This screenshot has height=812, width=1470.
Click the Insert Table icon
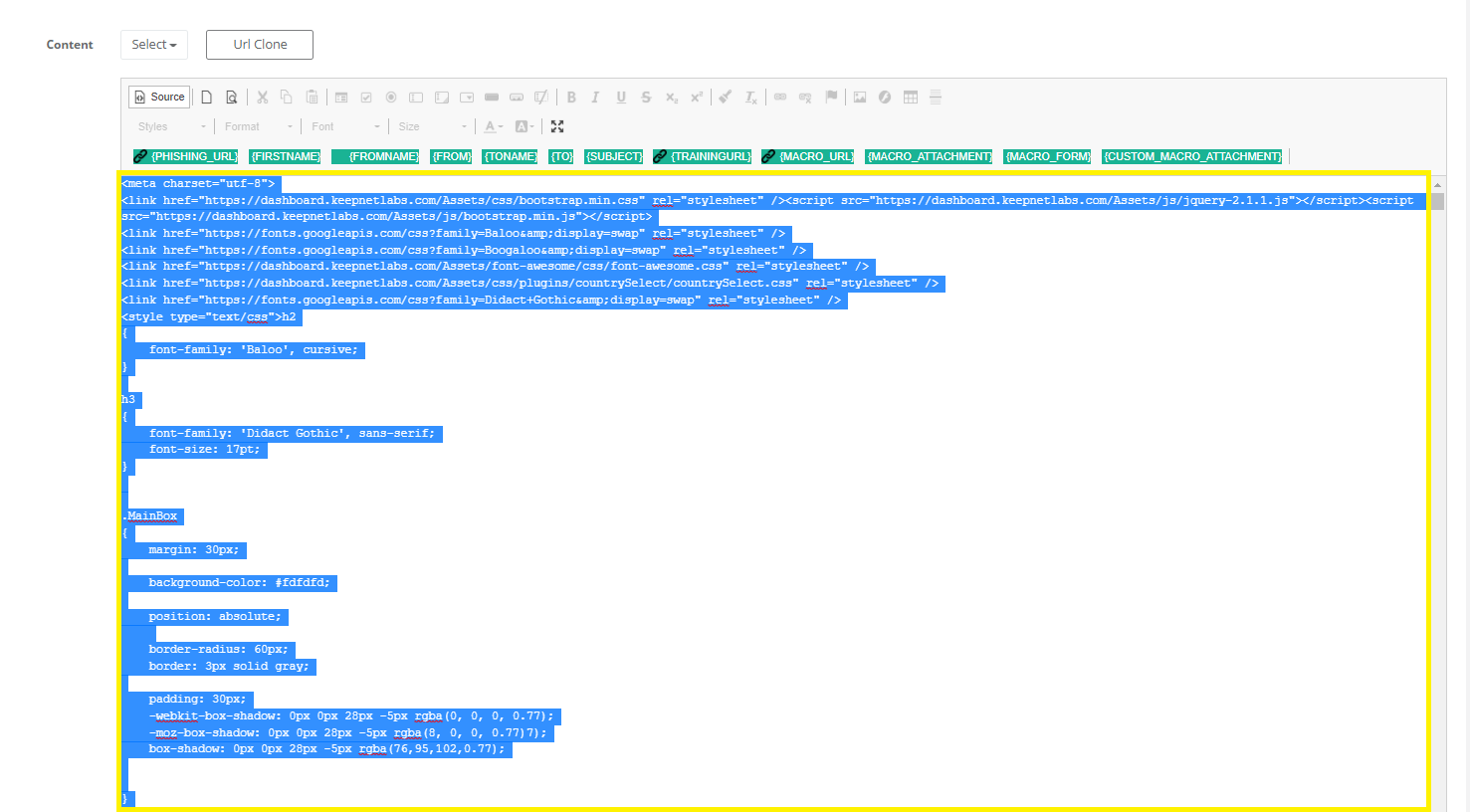[x=911, y=97]
